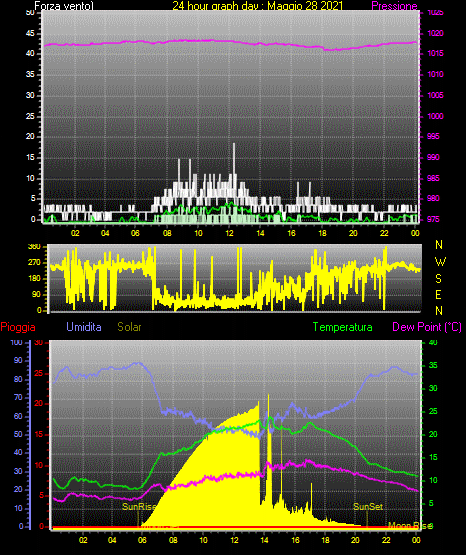Click the 'Dew Point (°C)' legend label
The image size is (466, 555).
[x=427, y=327]
